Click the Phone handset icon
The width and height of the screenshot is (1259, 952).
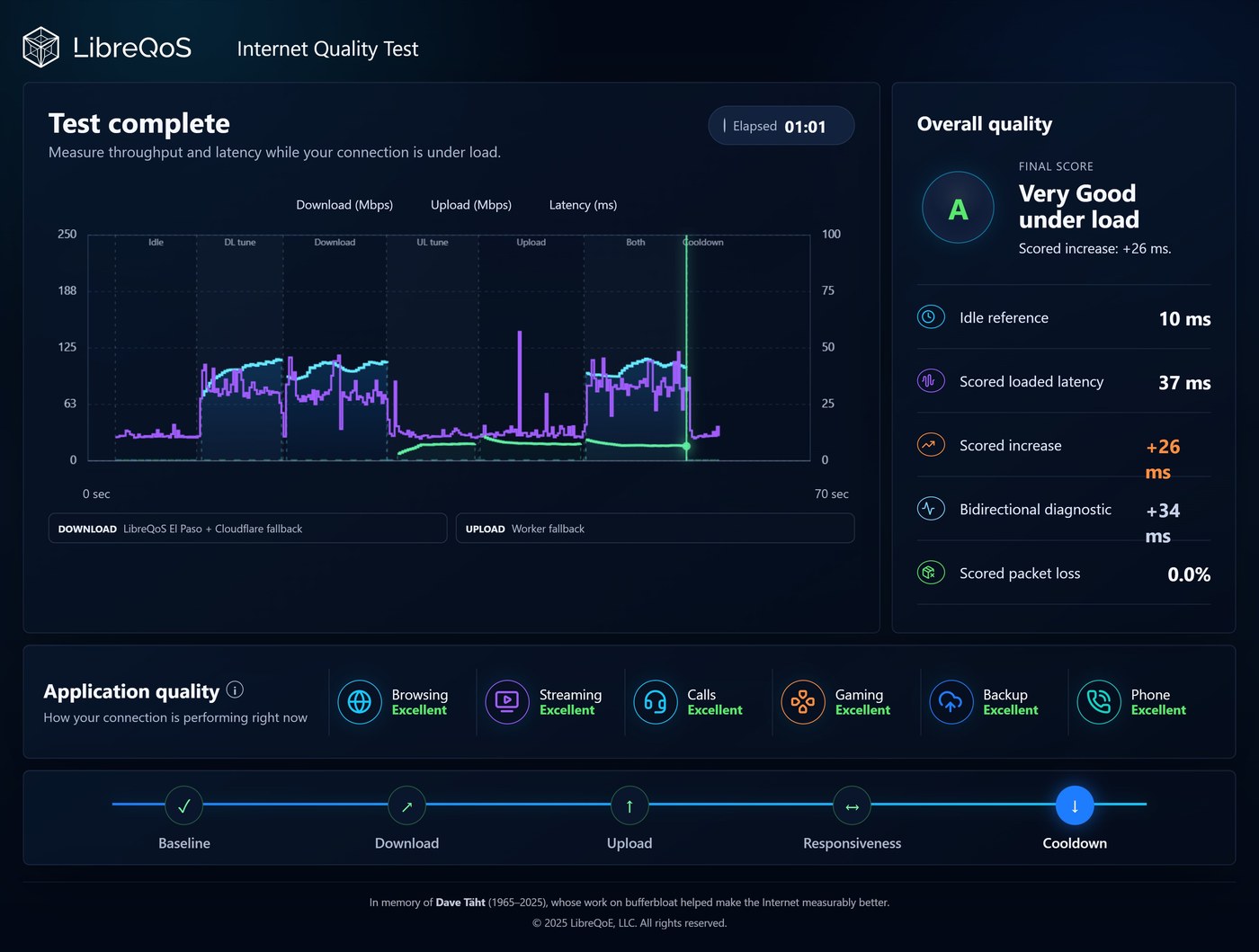tap(1099, 702)
